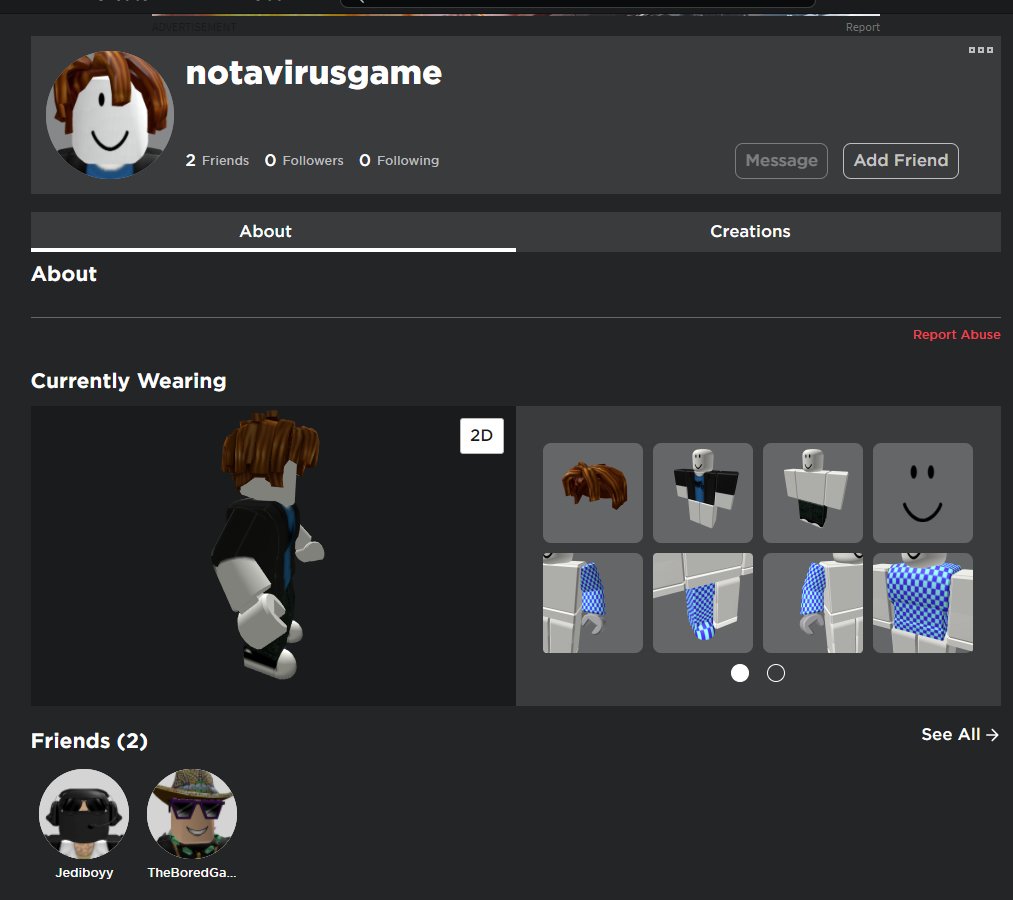Report the advertisement above the profile

pyautogui.click(x=862, y=27)
